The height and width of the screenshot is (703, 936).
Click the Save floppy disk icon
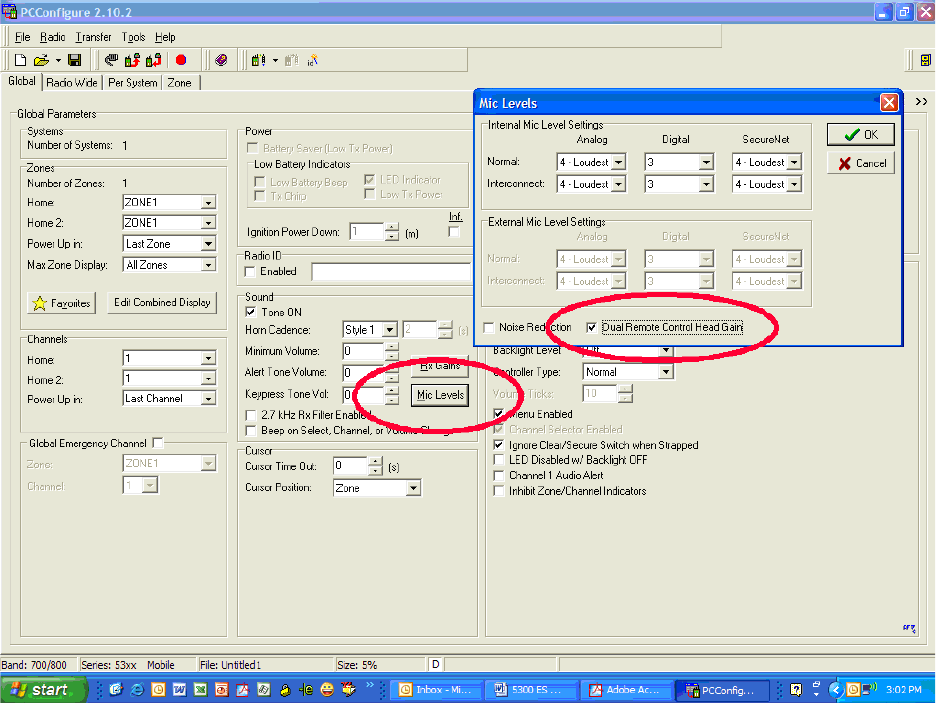click(75, 60)
